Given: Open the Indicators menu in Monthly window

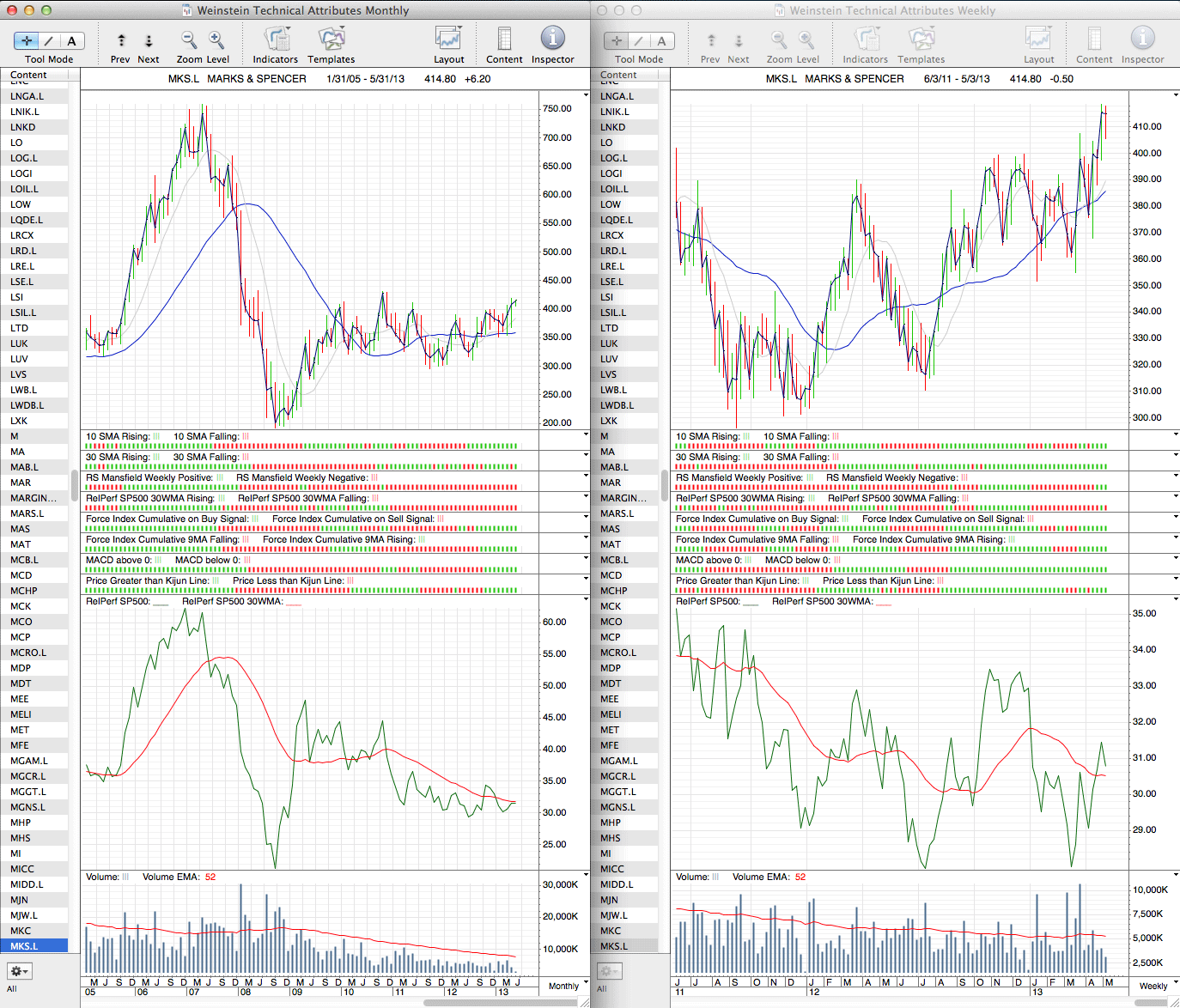Looking at the screenshot, I should [x=276, y=39].
